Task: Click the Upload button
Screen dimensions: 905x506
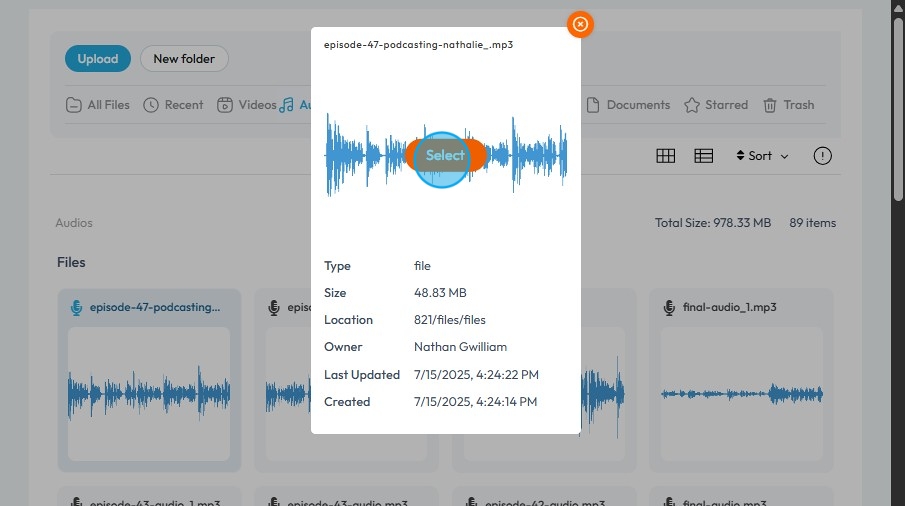Action: click(x=98, y=59)
